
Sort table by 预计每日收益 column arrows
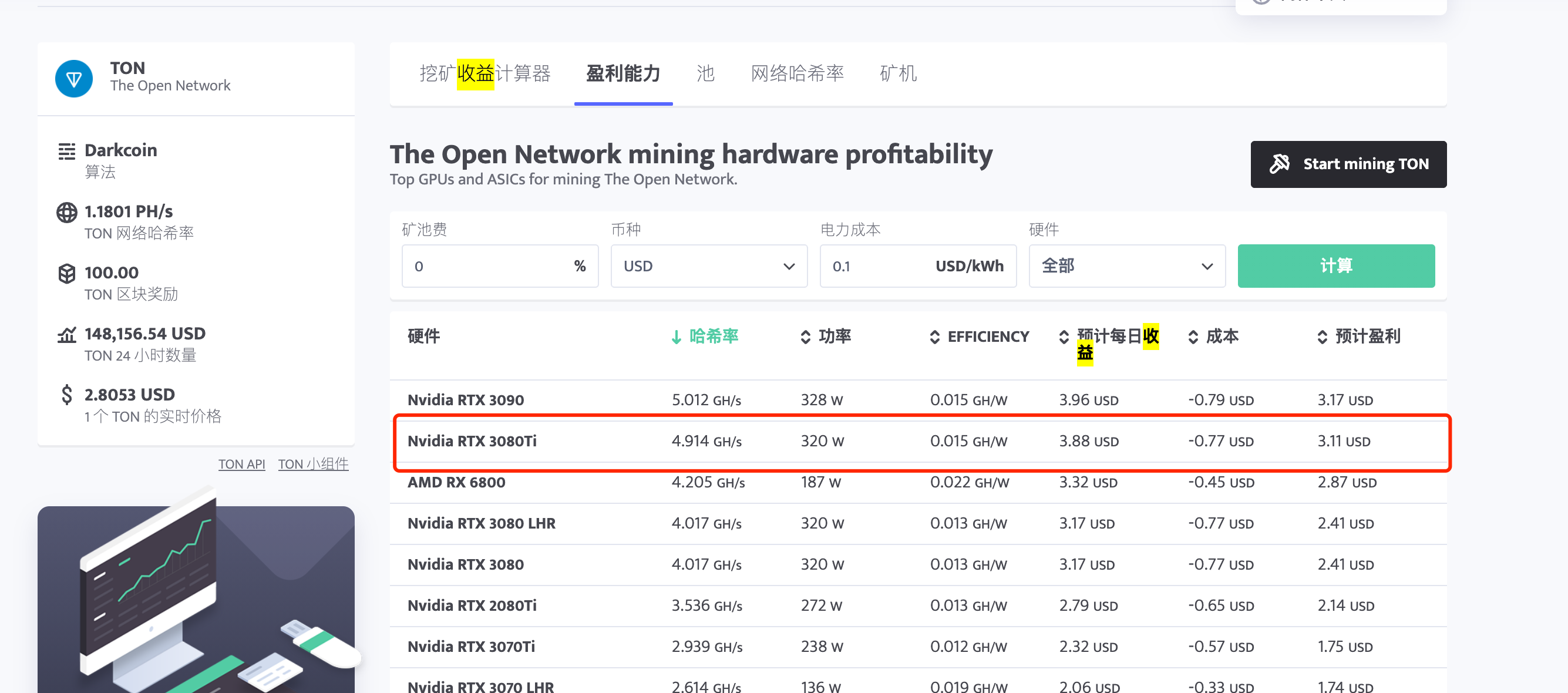pos(1064,337)
